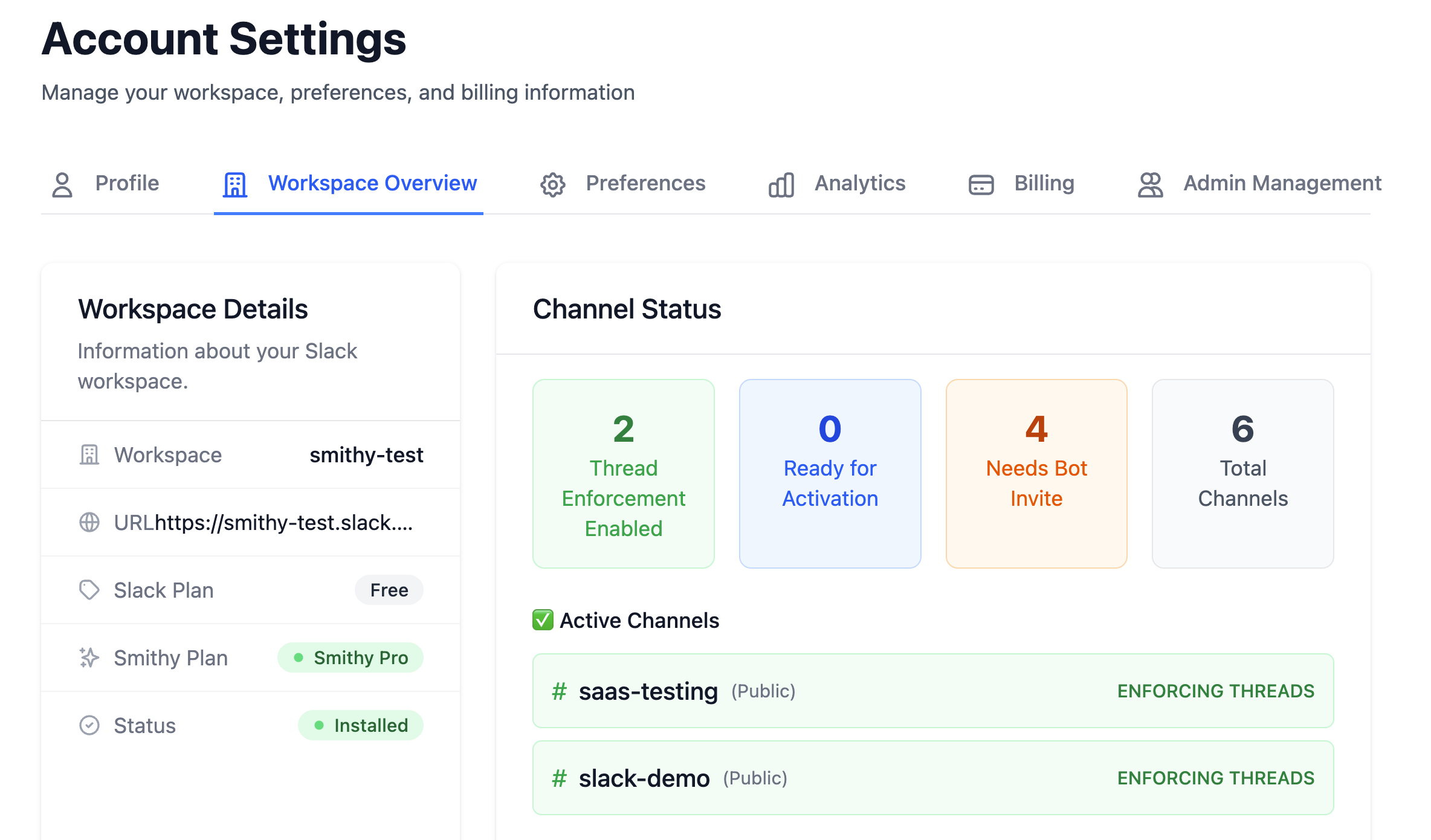Click the Workspace Overview building icon
The width and height of the screenshot is (1431, 840).
coord(235,184)
